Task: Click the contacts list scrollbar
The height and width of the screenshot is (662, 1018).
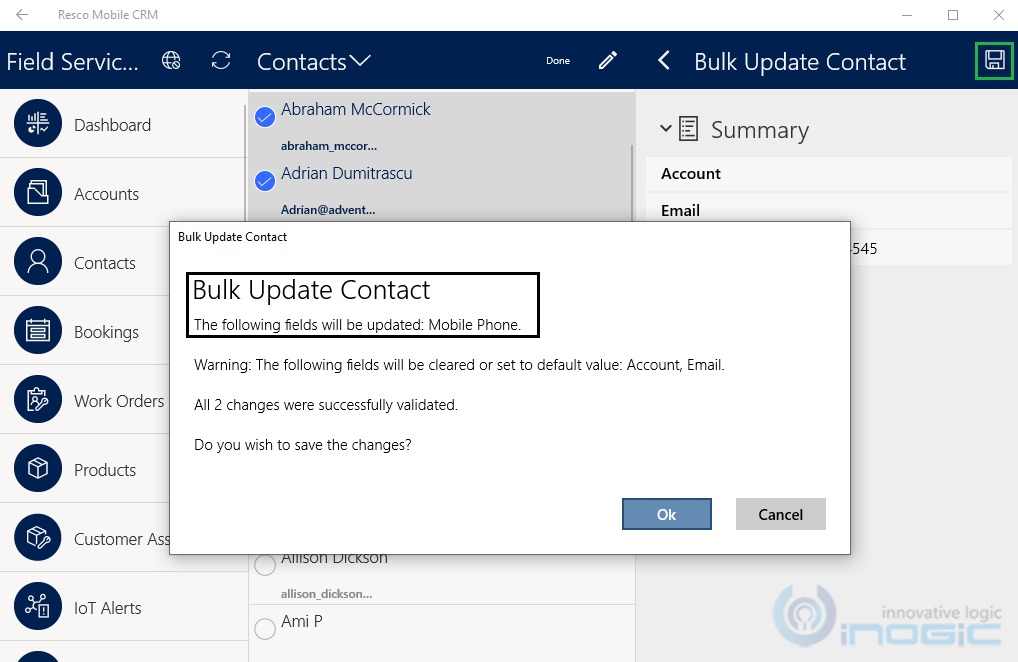Action: (x=632, y=184)
